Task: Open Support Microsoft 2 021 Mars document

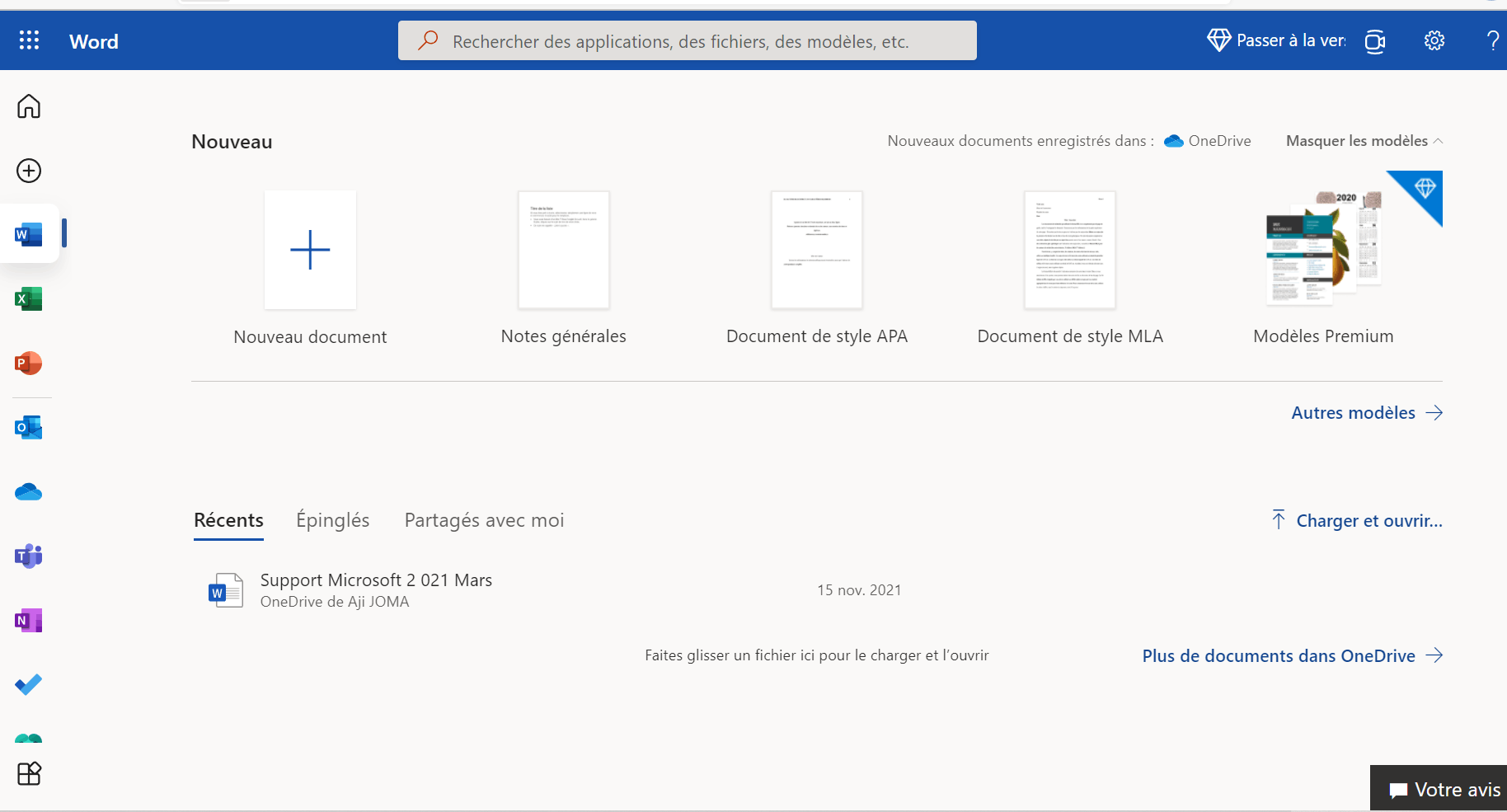Action: pyautogui.click(x=376, y=580)
